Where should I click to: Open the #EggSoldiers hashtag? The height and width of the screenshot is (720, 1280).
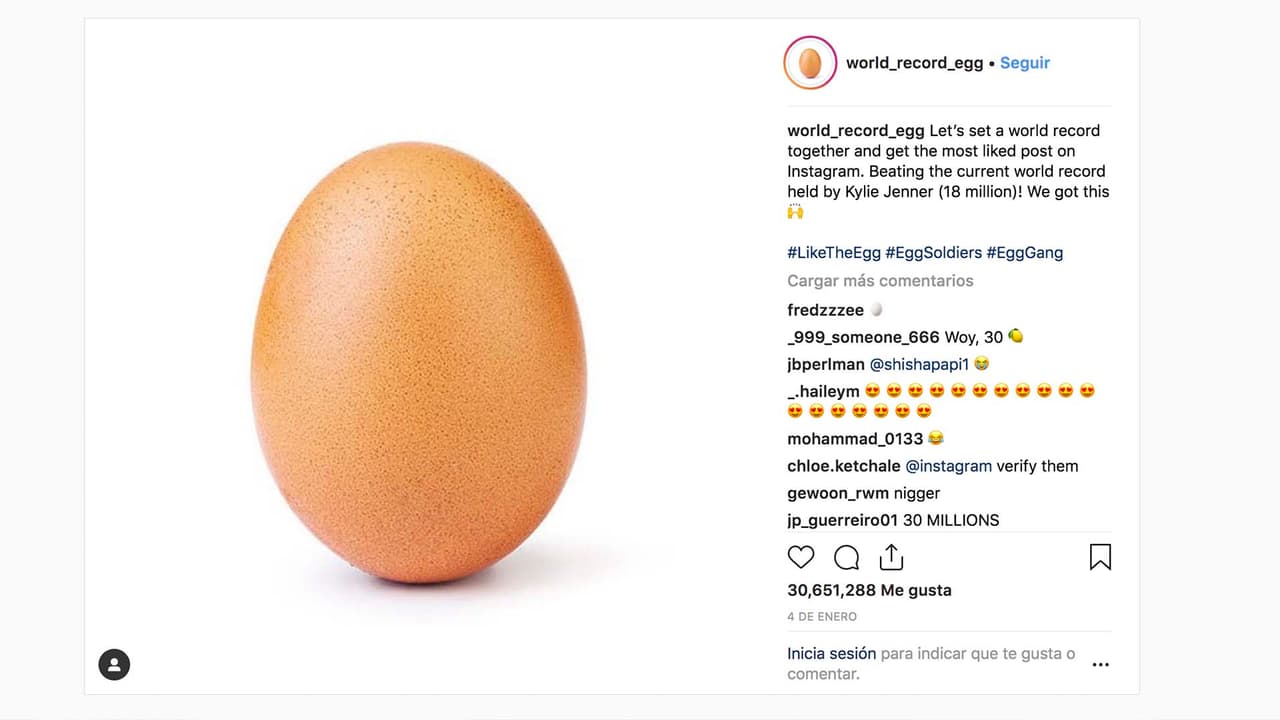click(932, 253)
